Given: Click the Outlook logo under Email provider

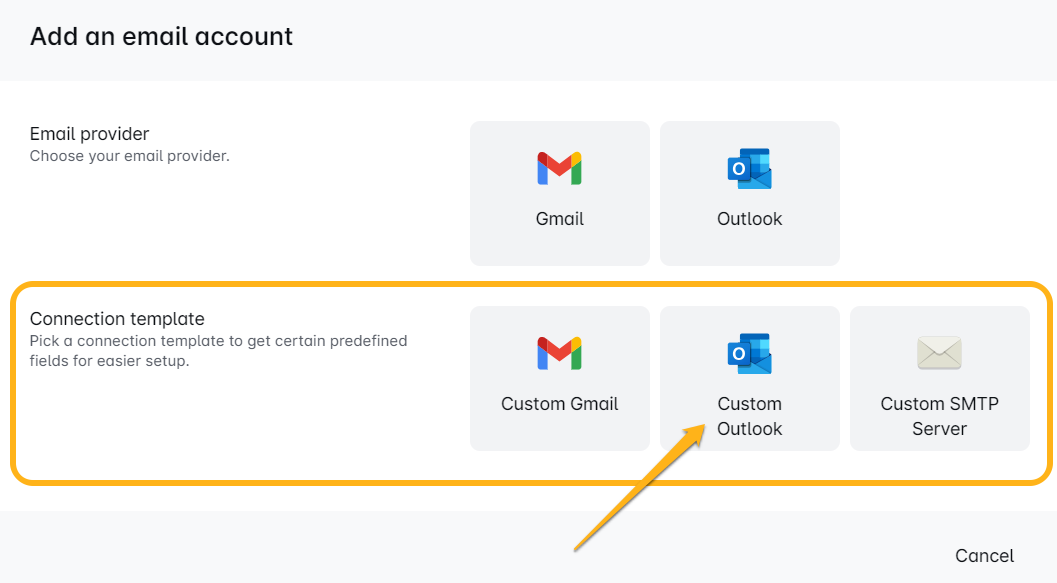Looking at the screenshot, I should click(749, 169).
